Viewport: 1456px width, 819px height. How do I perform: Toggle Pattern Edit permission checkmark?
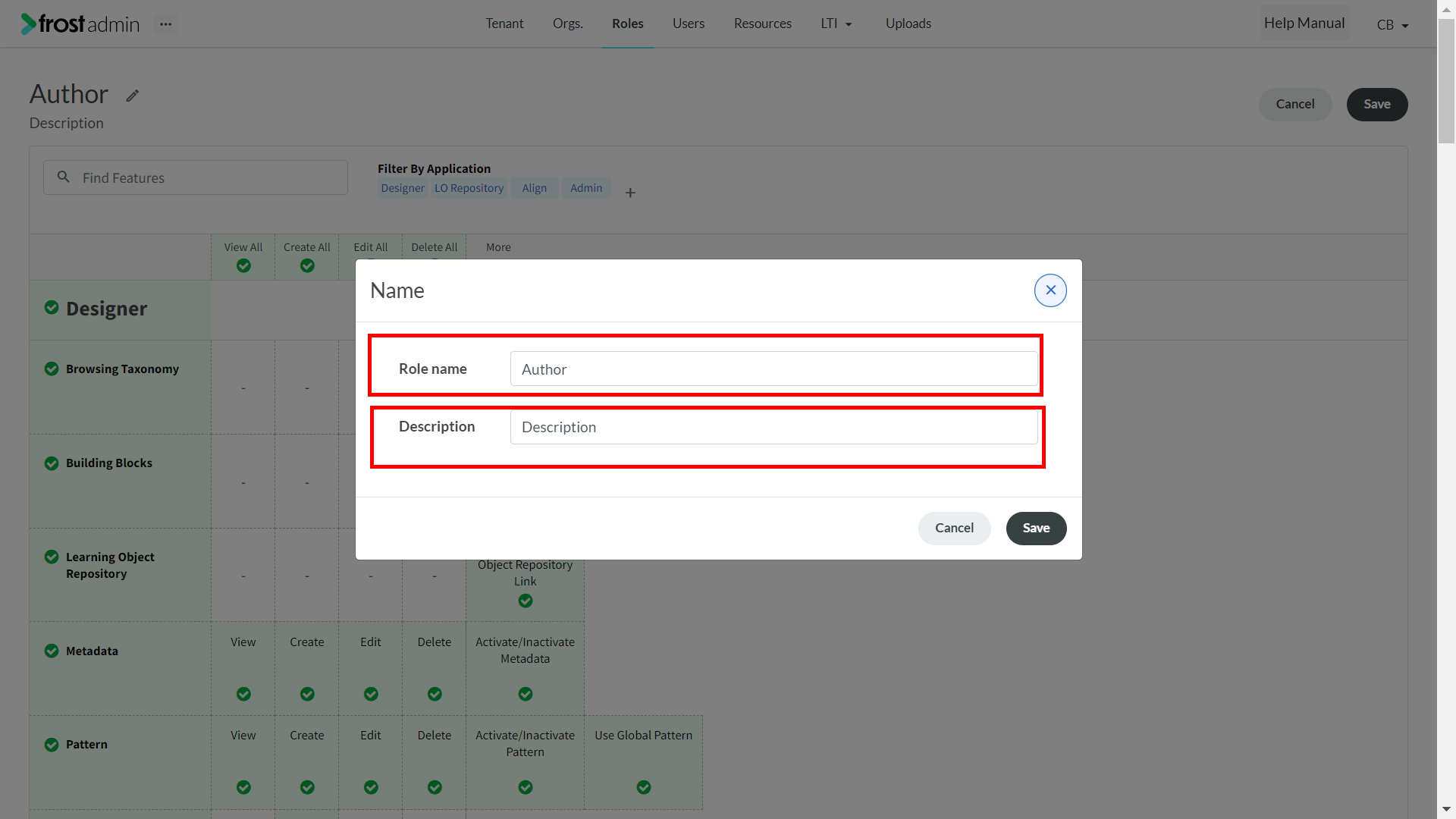click(x=371, y=787)
